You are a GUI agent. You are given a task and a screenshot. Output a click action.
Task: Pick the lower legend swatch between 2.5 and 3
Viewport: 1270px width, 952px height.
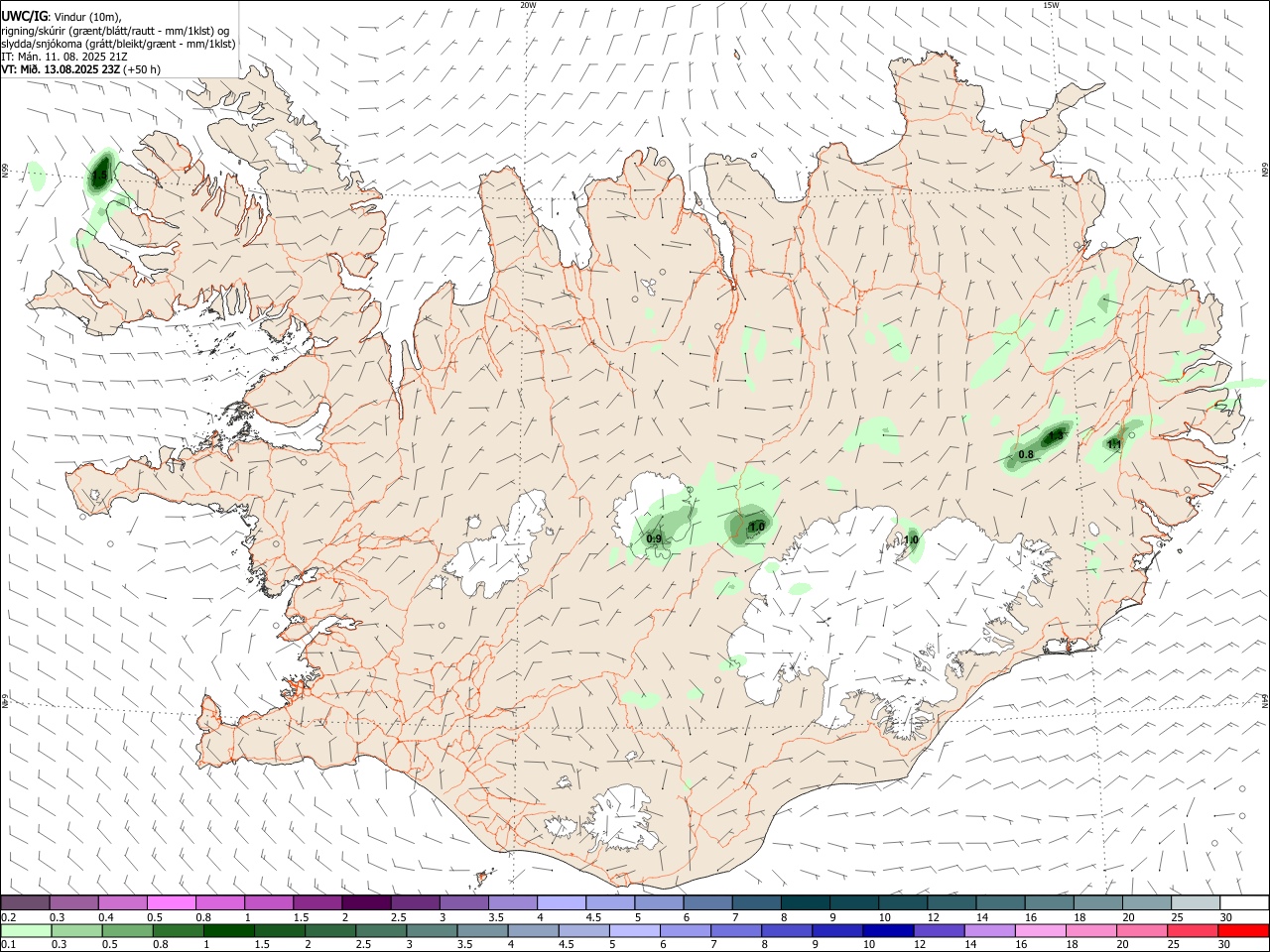[380, 930]
